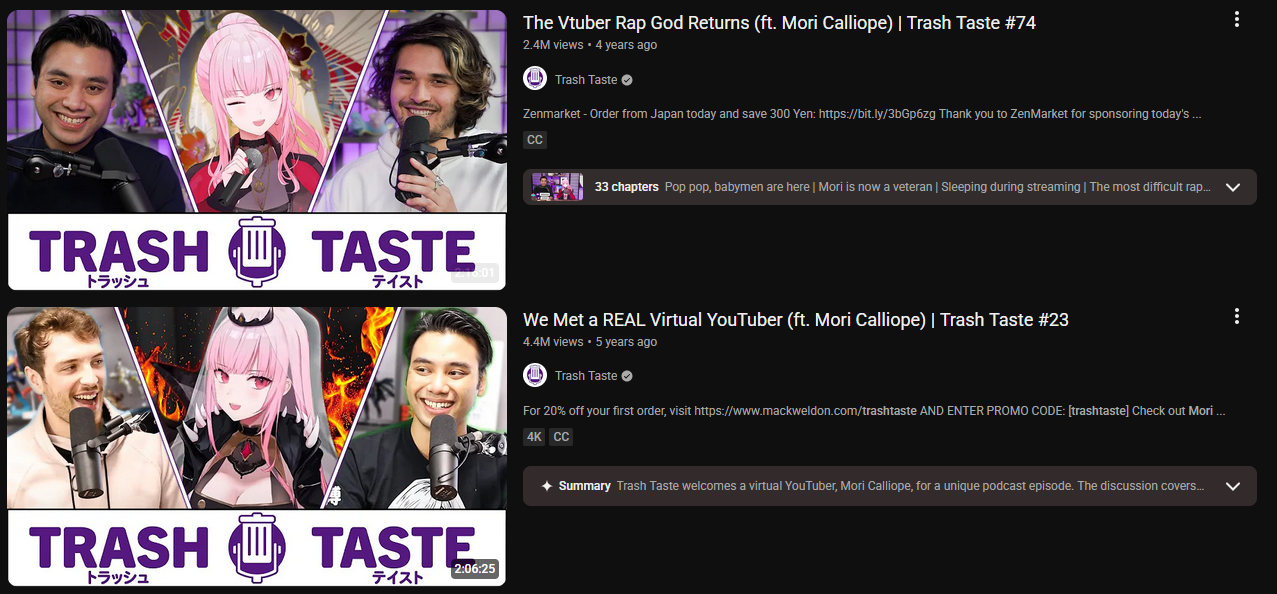This screenshot has width=1277, height=594.
Task: Click the mackweldon promo description snippet
Action: click(874, 411)
